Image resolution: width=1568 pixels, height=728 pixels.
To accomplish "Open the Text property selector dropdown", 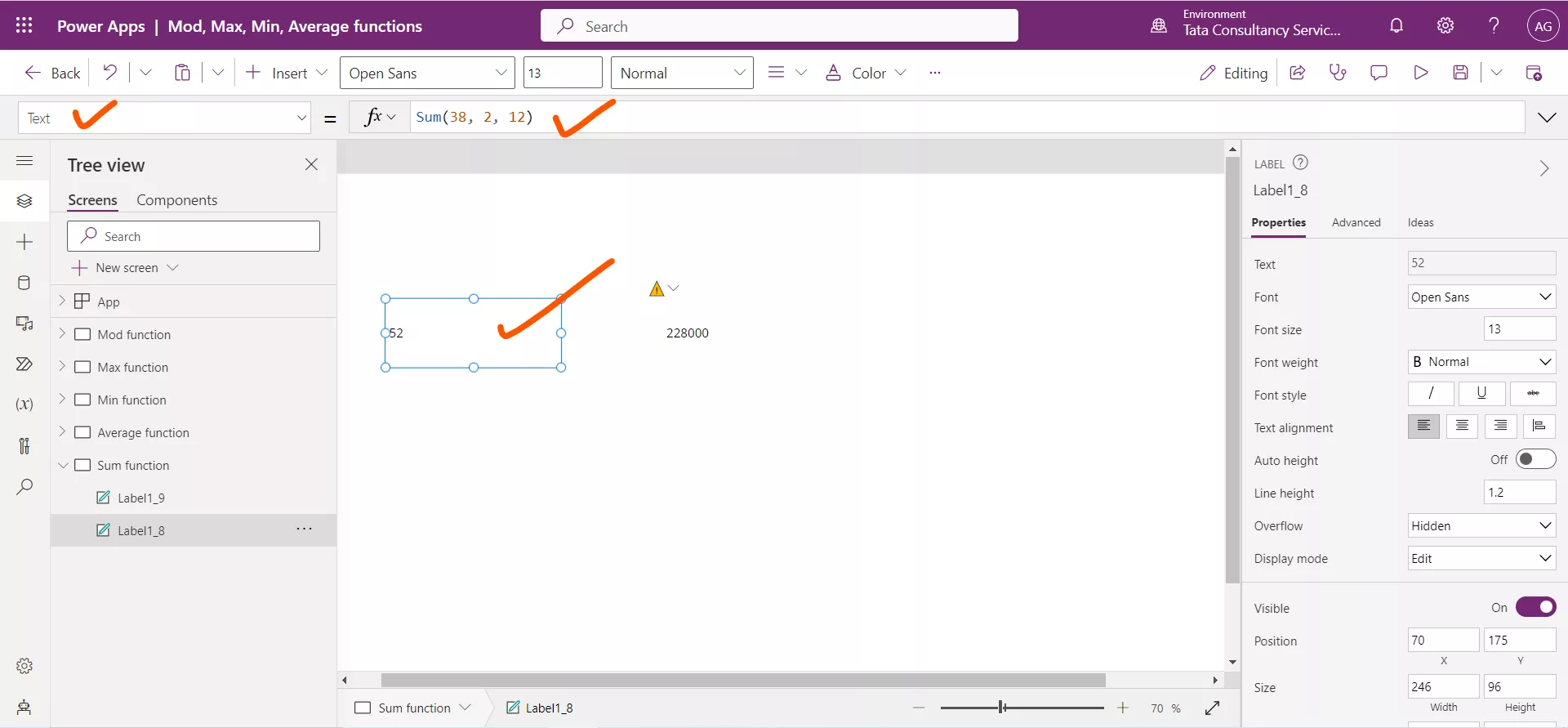I will (165, 118).
